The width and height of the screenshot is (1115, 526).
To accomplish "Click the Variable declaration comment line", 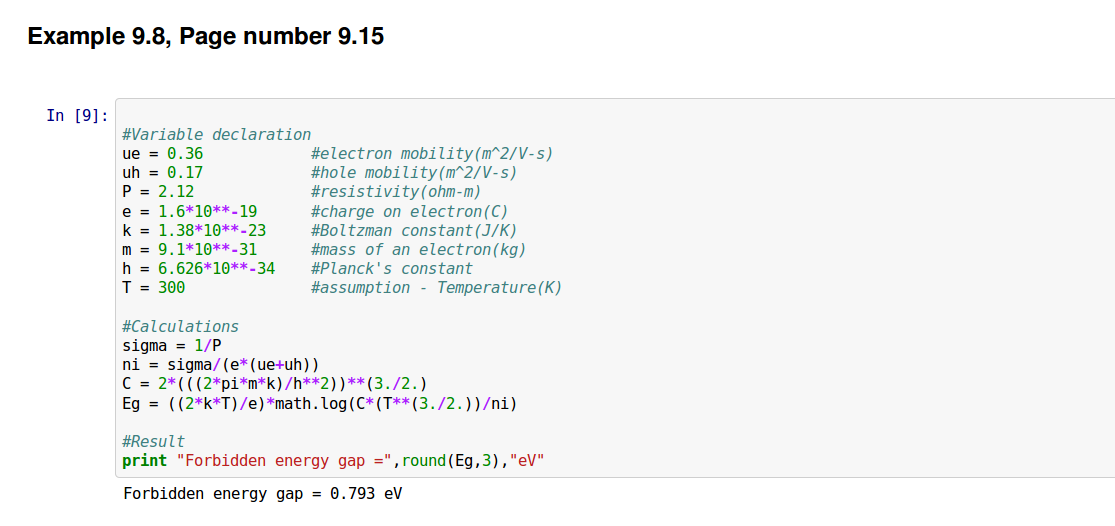I will (216, 135).
